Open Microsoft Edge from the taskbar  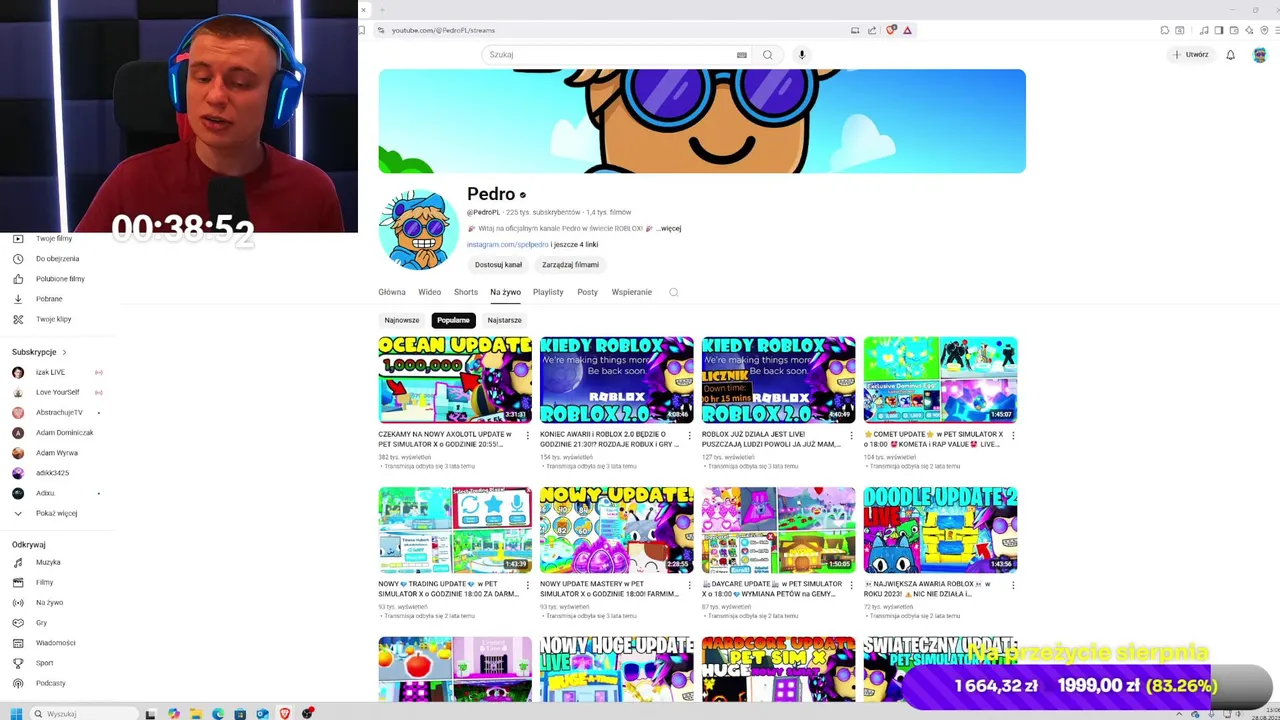point(218,713)
